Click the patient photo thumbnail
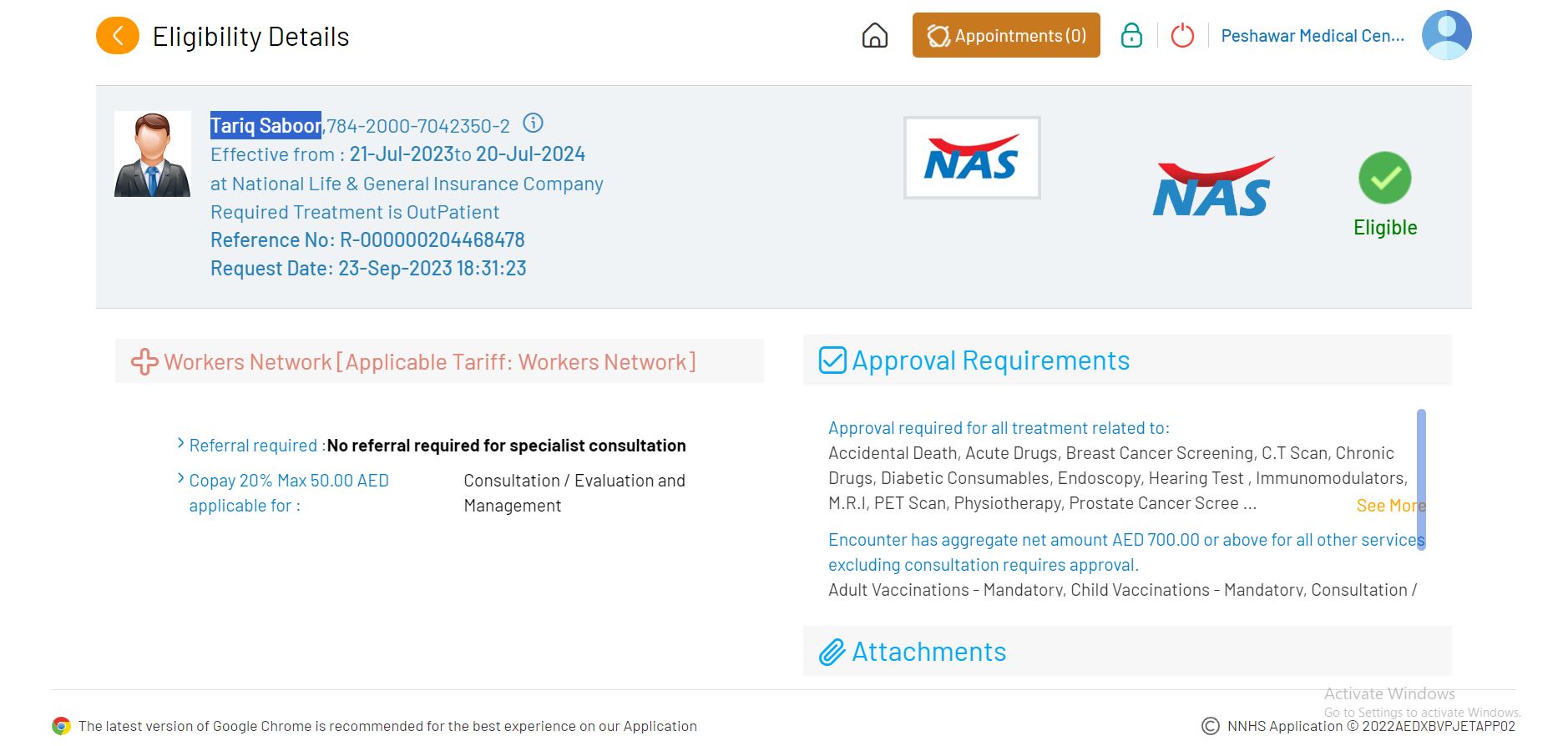 (152, 154)
